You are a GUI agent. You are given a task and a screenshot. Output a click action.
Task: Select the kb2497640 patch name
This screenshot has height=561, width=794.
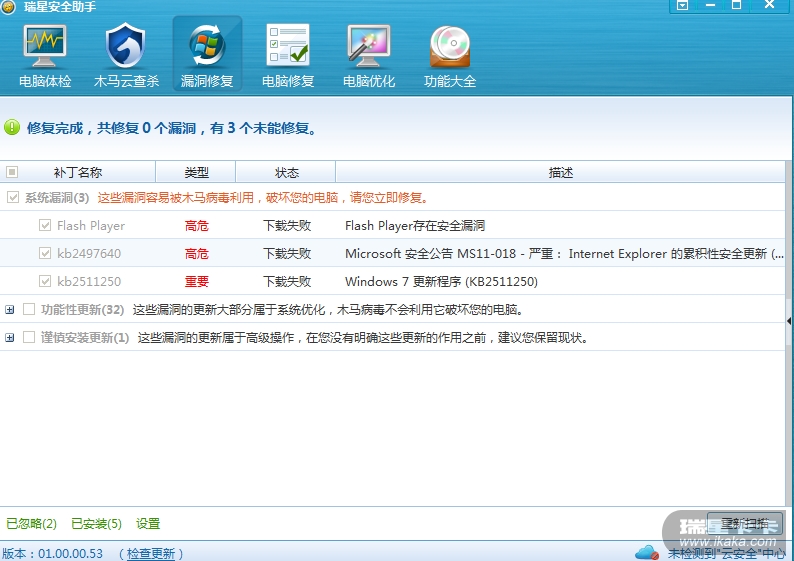tap(89, 254)
